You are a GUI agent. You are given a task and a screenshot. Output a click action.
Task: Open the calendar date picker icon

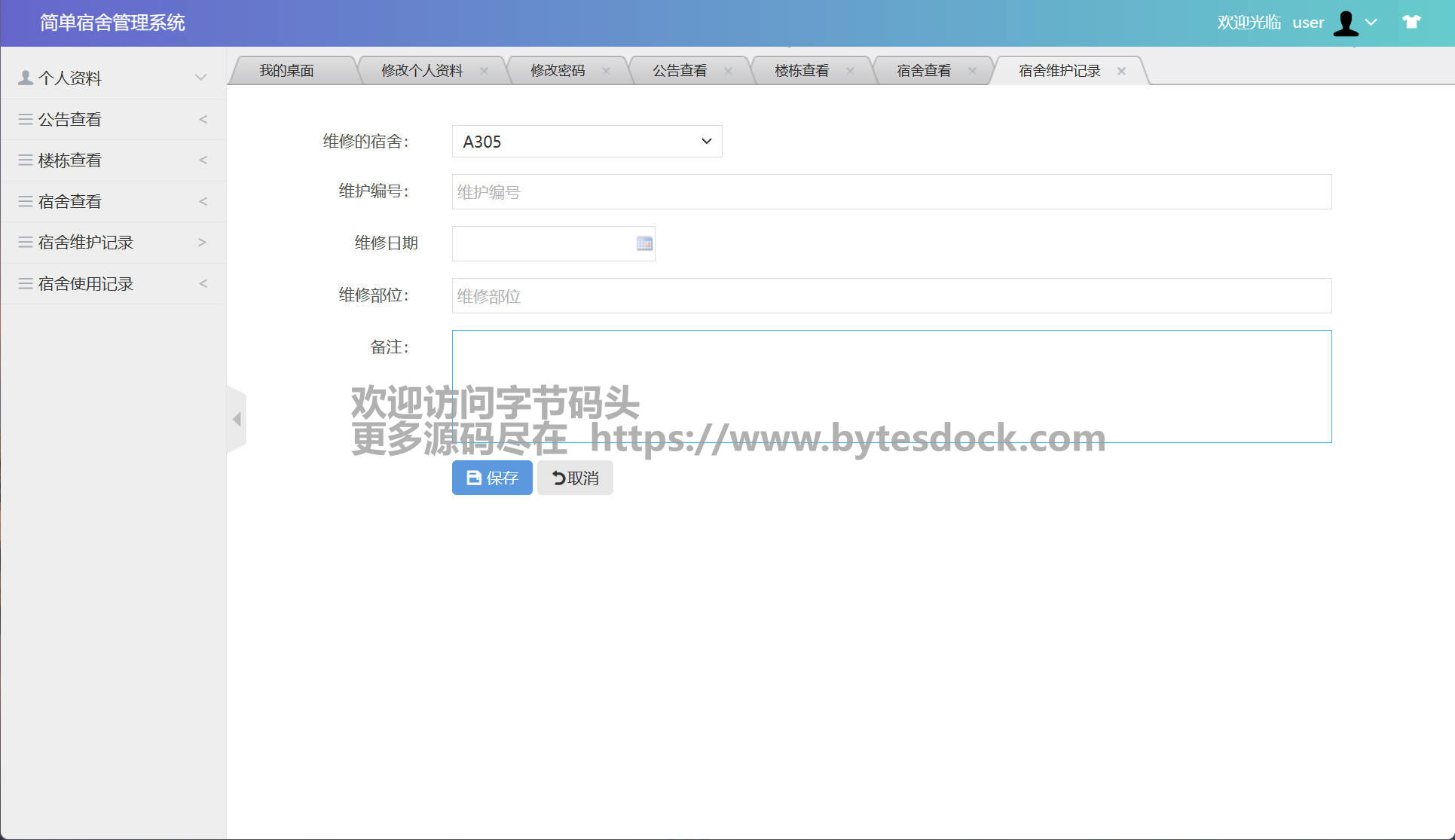(x=644, y=243)
